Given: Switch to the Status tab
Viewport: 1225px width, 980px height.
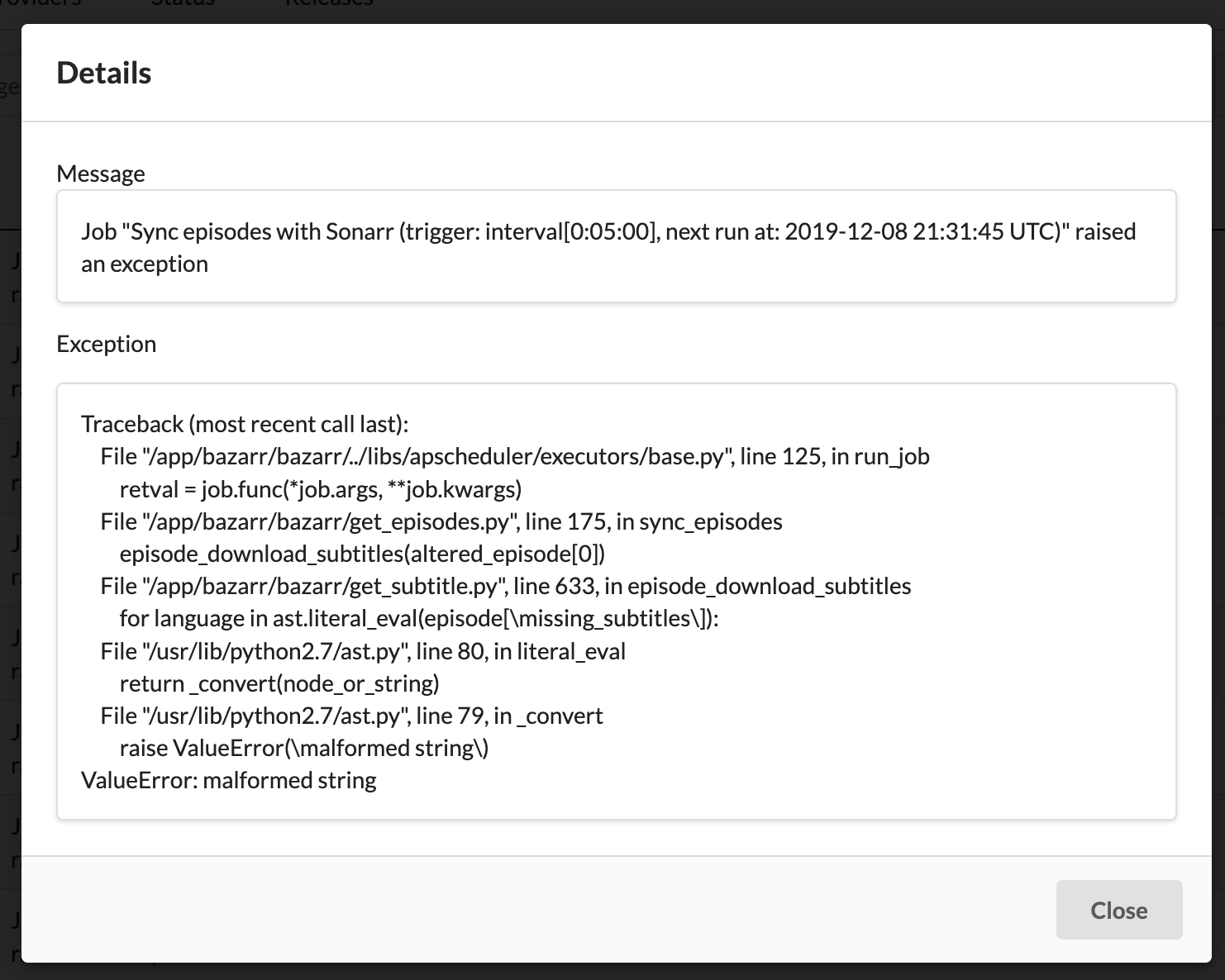Looking at the screenshot, I should click(x=183, y=4).
